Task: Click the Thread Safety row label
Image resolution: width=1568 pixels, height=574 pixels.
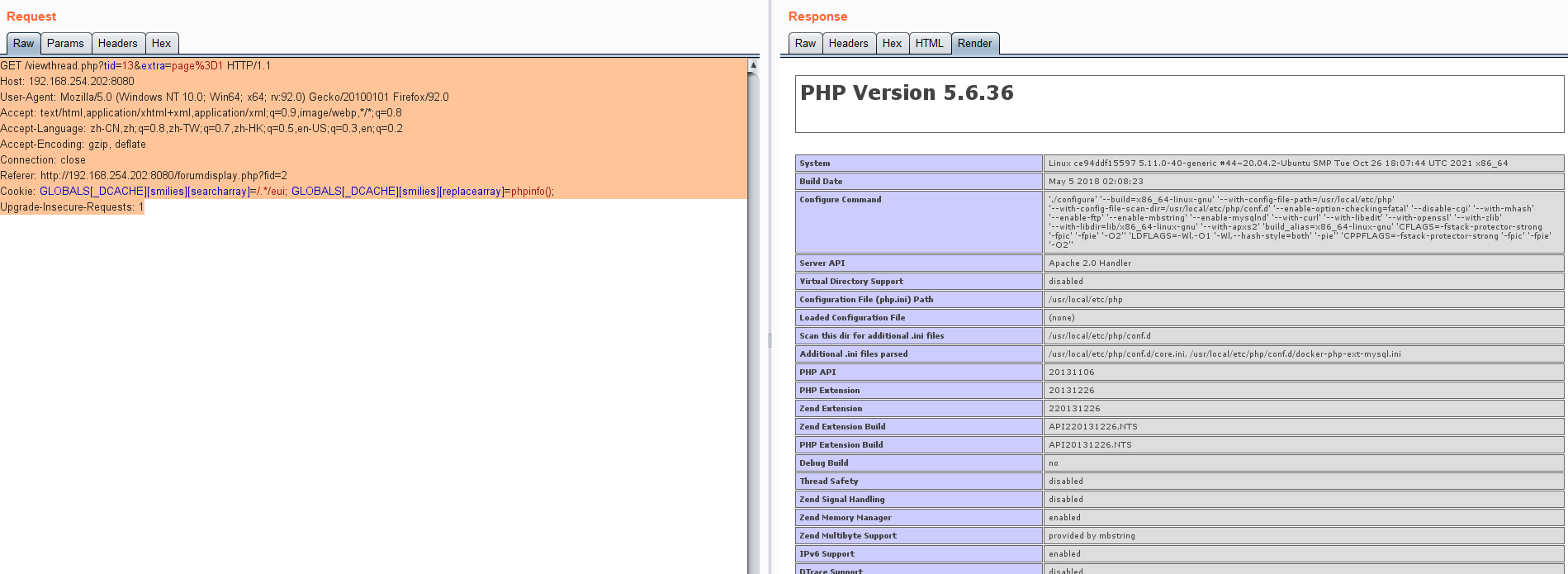Action: pos(828,481)
